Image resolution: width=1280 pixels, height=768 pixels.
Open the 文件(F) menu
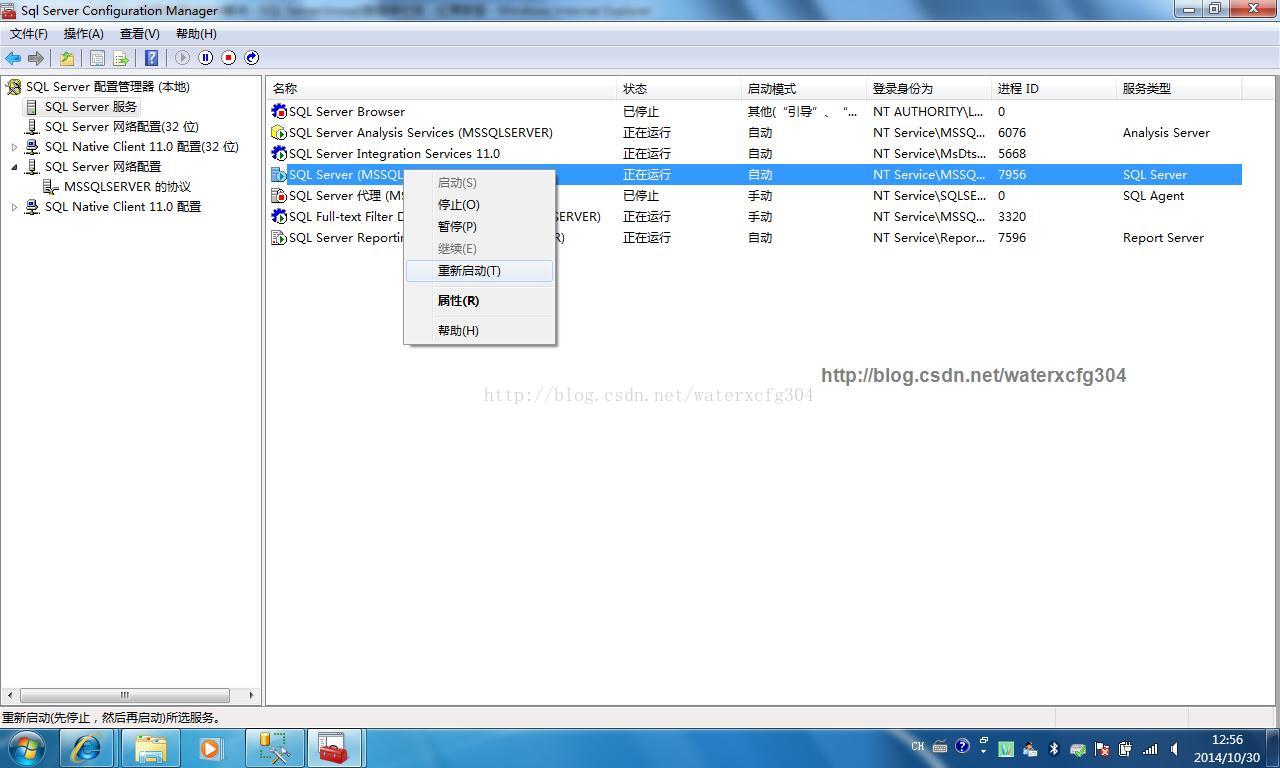click(29, 34)
